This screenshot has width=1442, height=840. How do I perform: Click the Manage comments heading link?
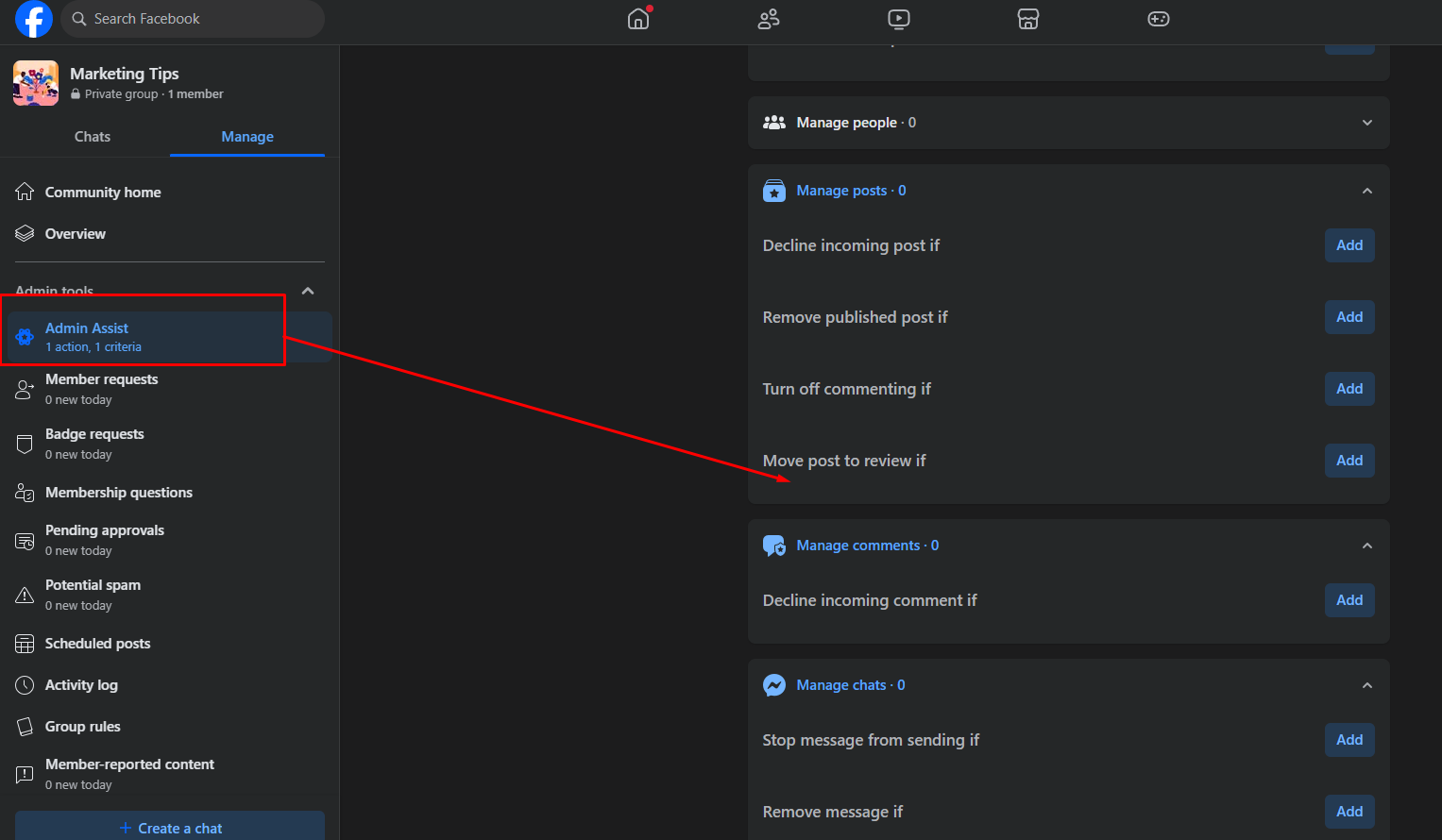tap(867, 546)
